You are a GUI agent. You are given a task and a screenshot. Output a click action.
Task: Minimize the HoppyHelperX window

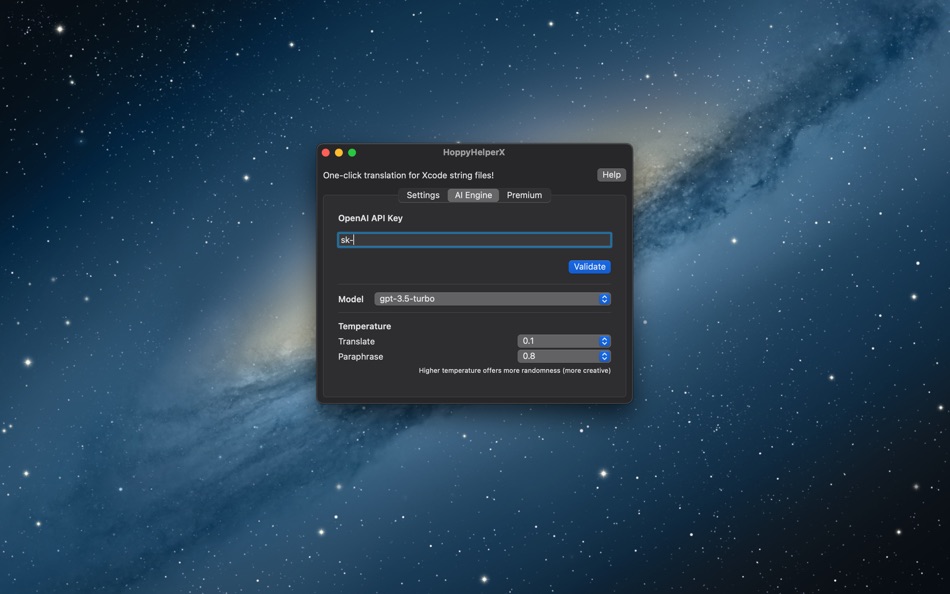(339, 153)
